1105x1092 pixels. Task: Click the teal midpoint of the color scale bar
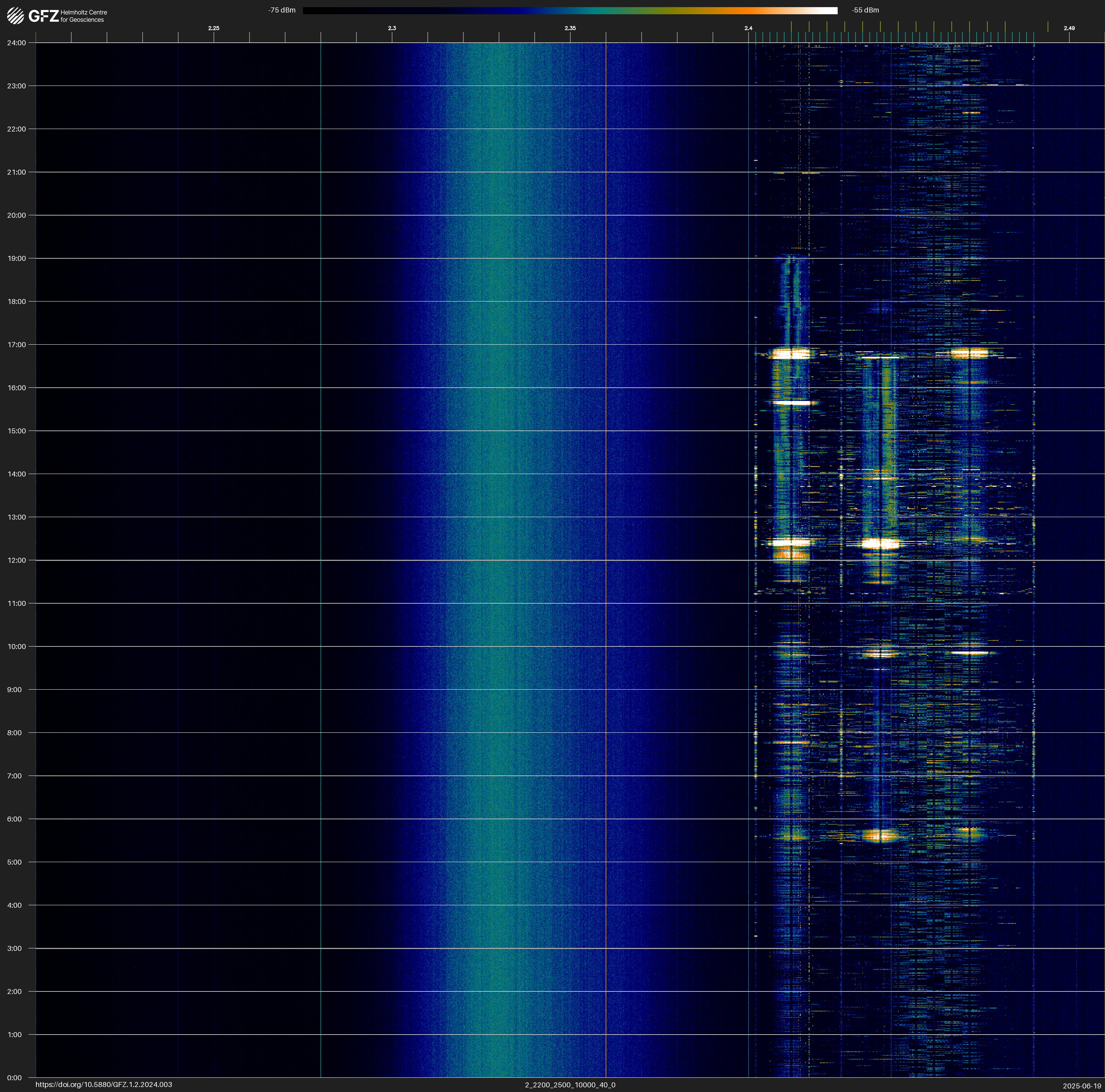[595, 10]
